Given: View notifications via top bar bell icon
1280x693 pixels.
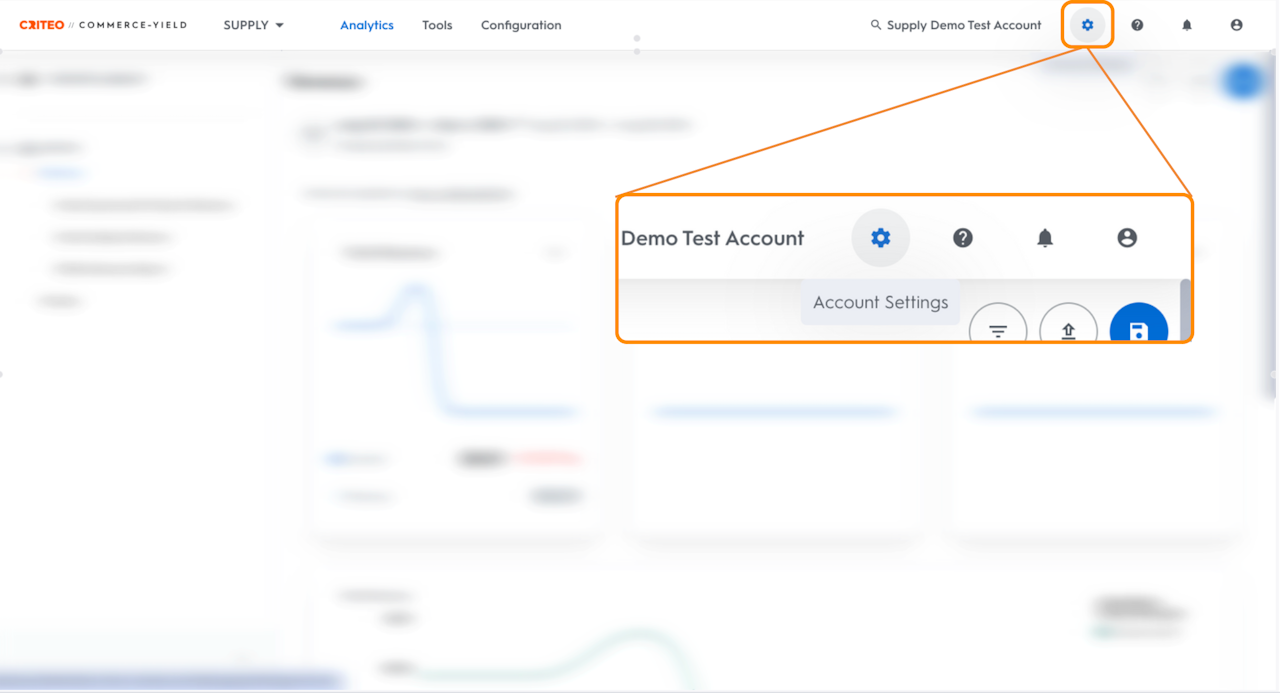Looking at the screenshot, I should pyautogui.click(x=1187, y=25).
